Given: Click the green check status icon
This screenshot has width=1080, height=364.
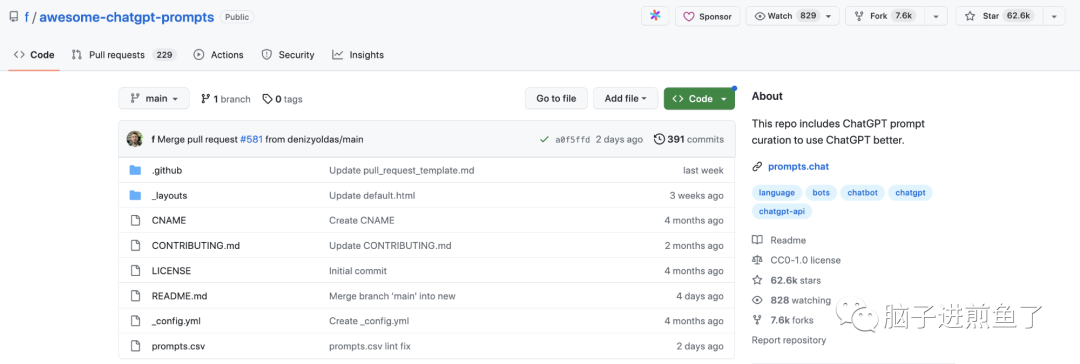Looking at the screenshot, I should pyautogui.click(x=545, y=139).
